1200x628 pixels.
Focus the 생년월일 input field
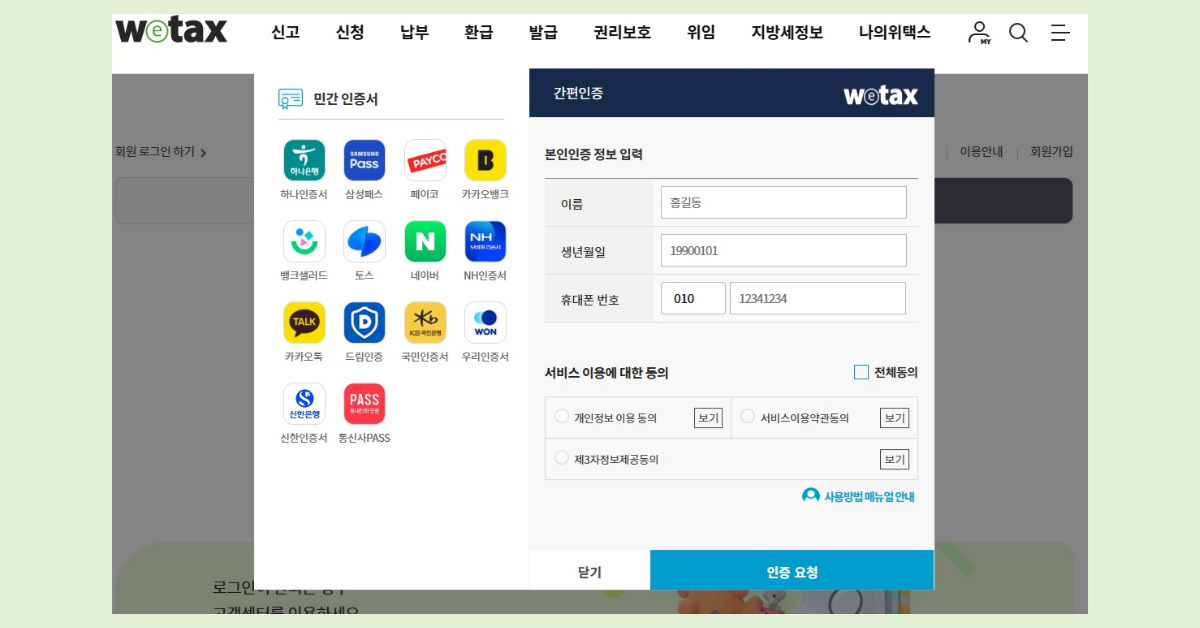pyautogui.click(x=784, y=250)
